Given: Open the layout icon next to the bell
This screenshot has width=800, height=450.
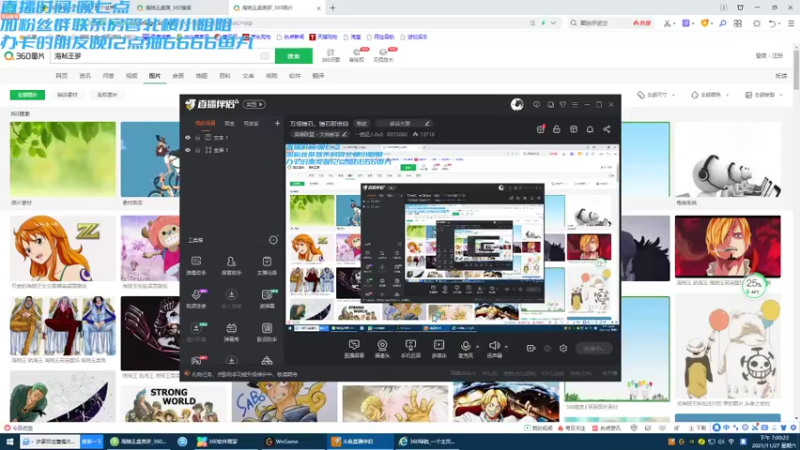Looking at the screenshot, I should click(573, 129).
